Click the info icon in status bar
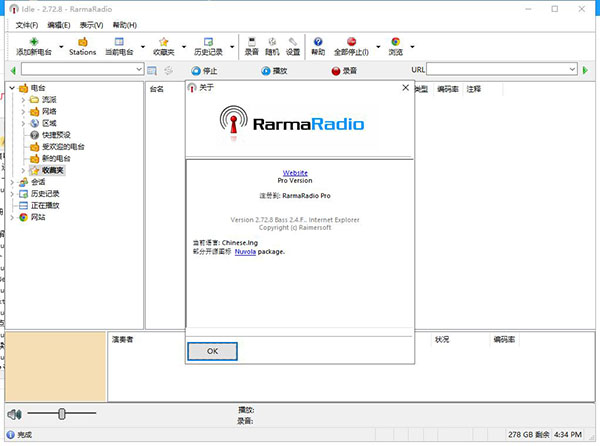This screenshot has height=446, width=600. [x=11, y=435]
